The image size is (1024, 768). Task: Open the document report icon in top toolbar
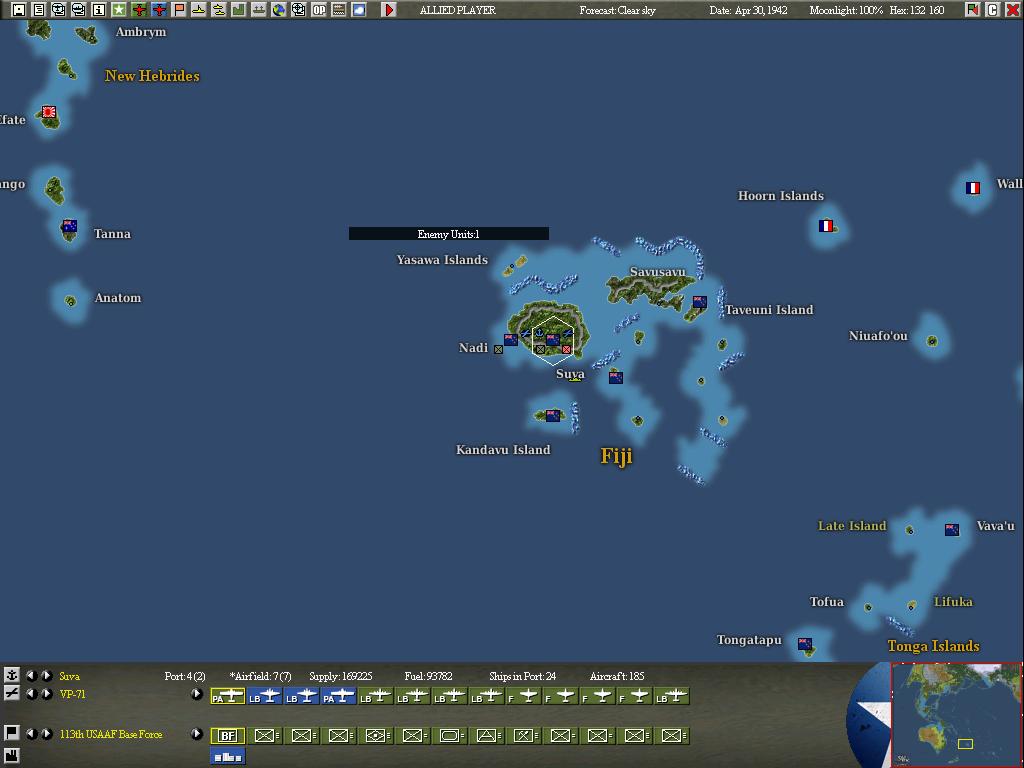39,10
